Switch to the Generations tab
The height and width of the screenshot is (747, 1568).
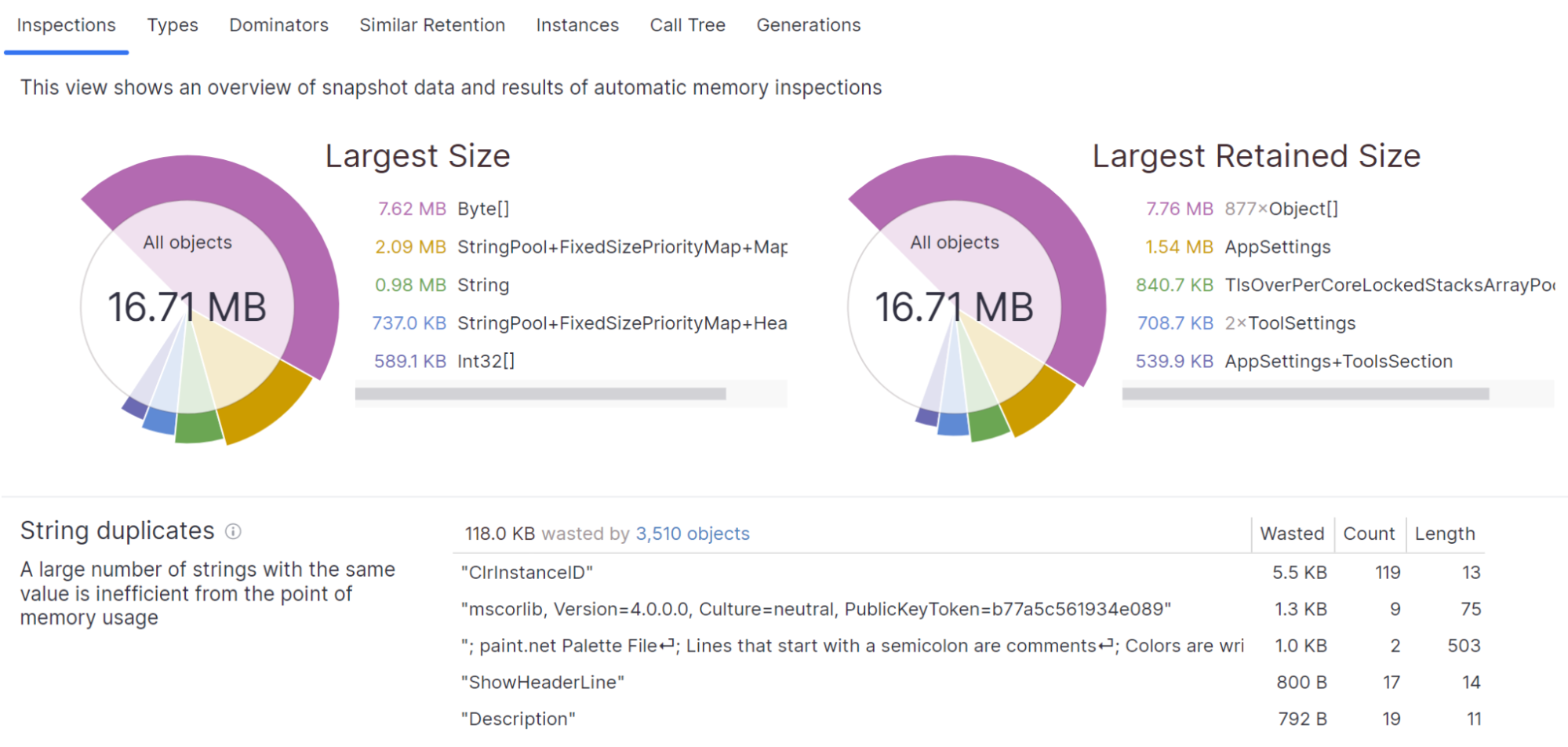(x=808, y=25)
